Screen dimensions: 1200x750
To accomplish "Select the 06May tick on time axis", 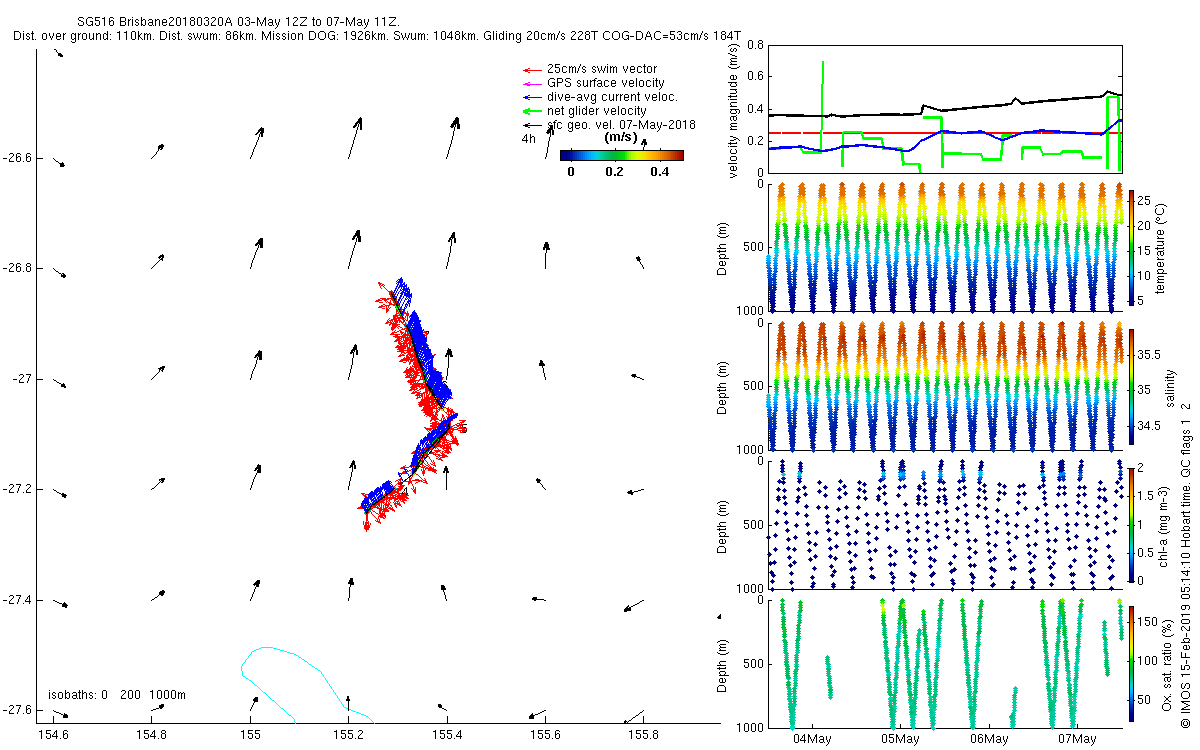I will point(988,739).
